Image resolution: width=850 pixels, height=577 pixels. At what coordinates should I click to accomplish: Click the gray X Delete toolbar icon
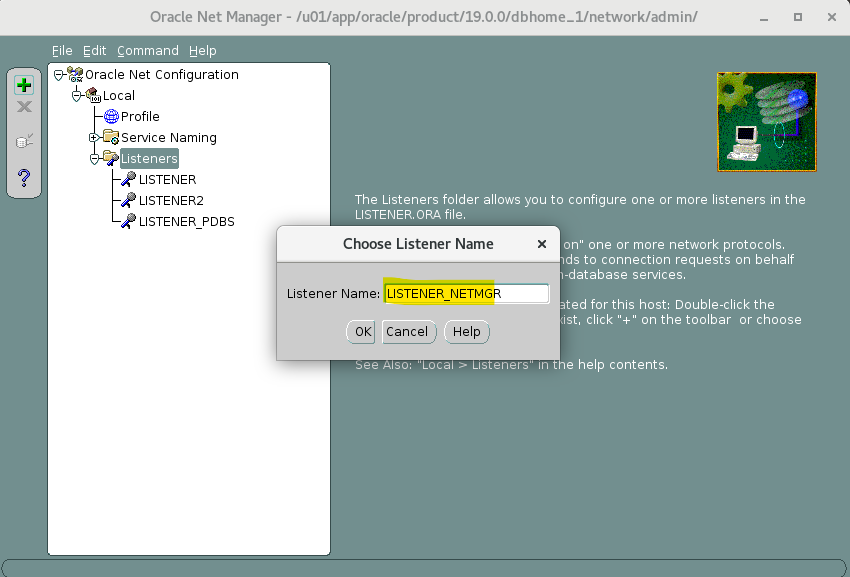[x=24, y=107]
